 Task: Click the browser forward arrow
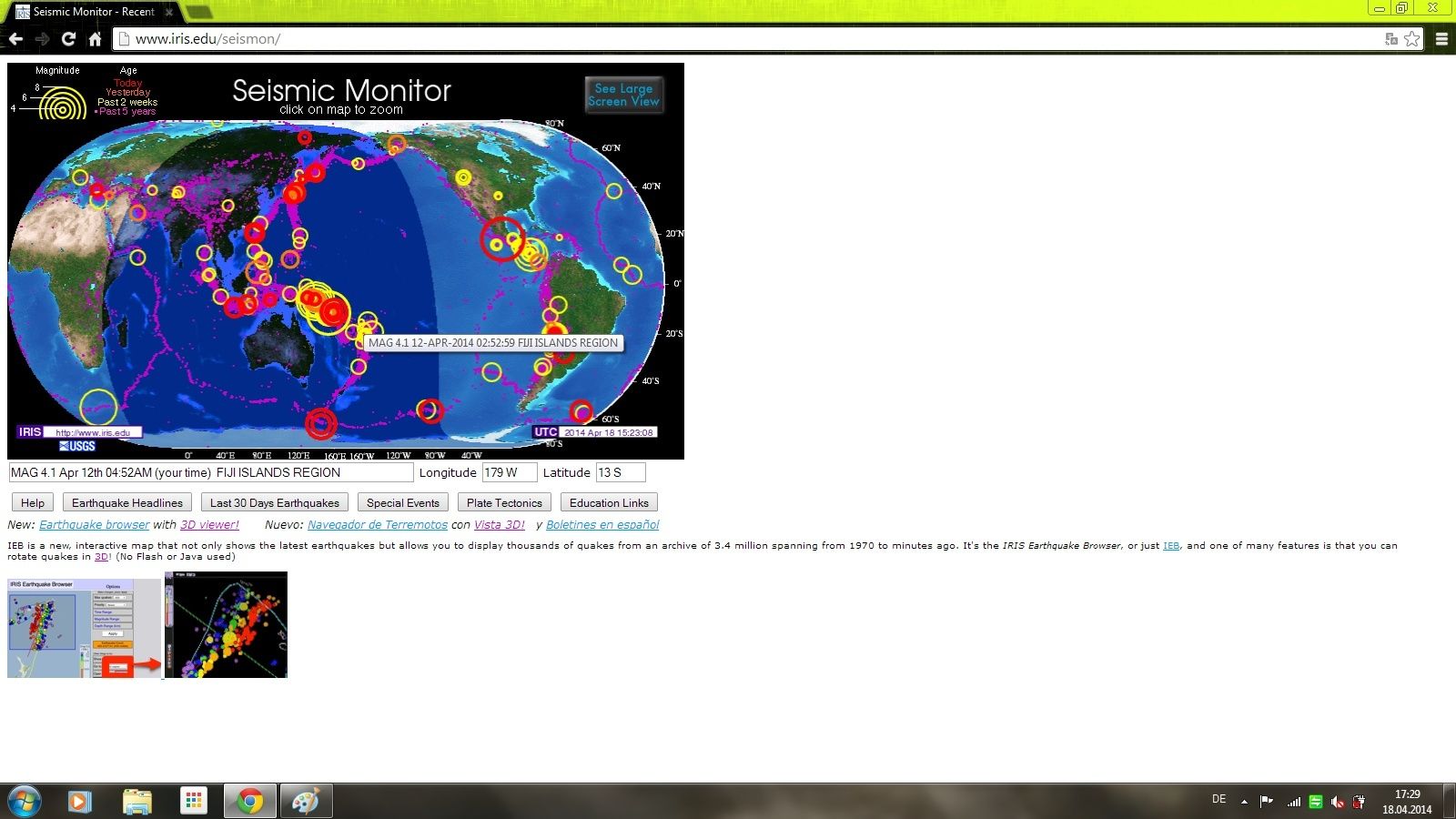[42, 39]
